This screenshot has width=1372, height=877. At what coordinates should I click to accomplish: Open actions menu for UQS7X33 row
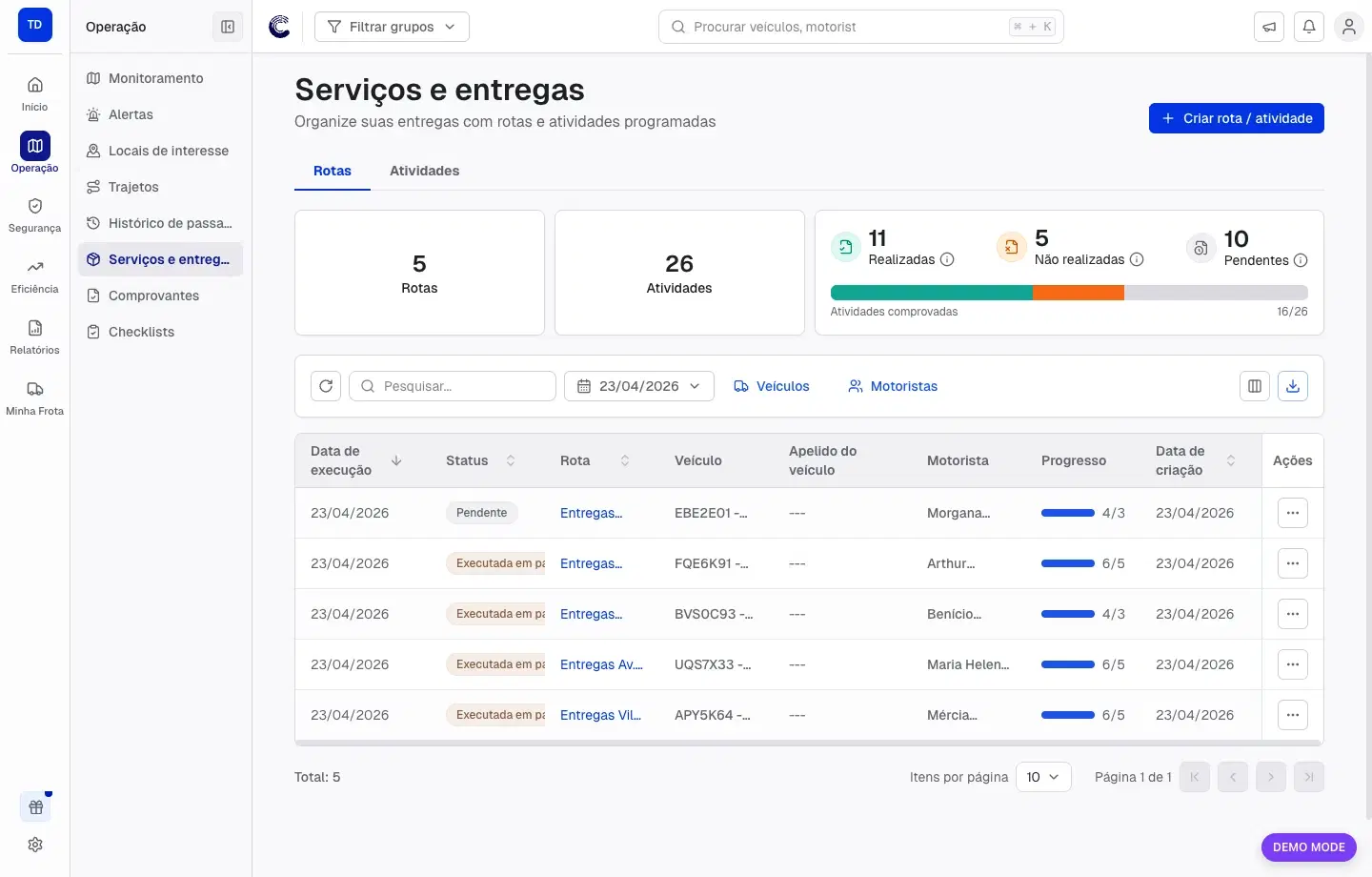(x=1293, y=664)
